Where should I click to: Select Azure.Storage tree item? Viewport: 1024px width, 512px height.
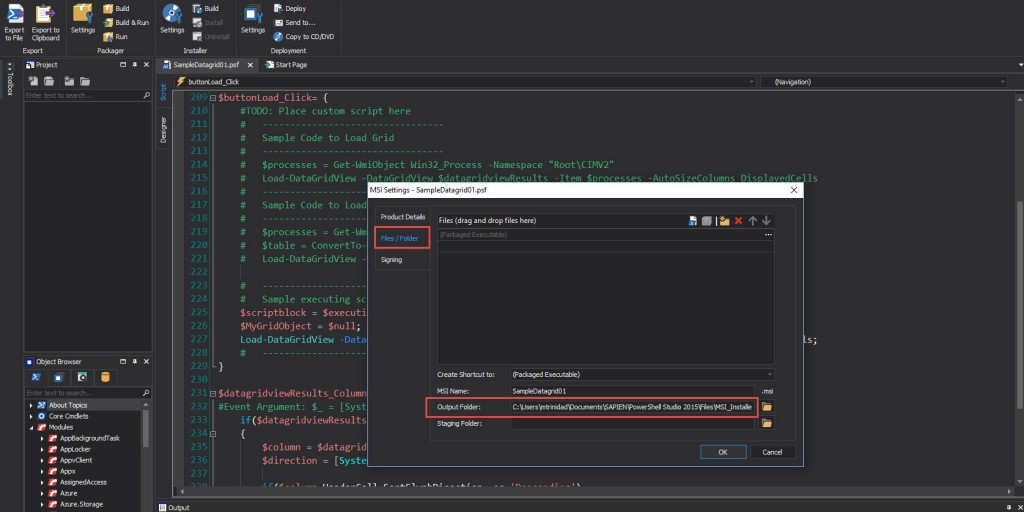82,504
